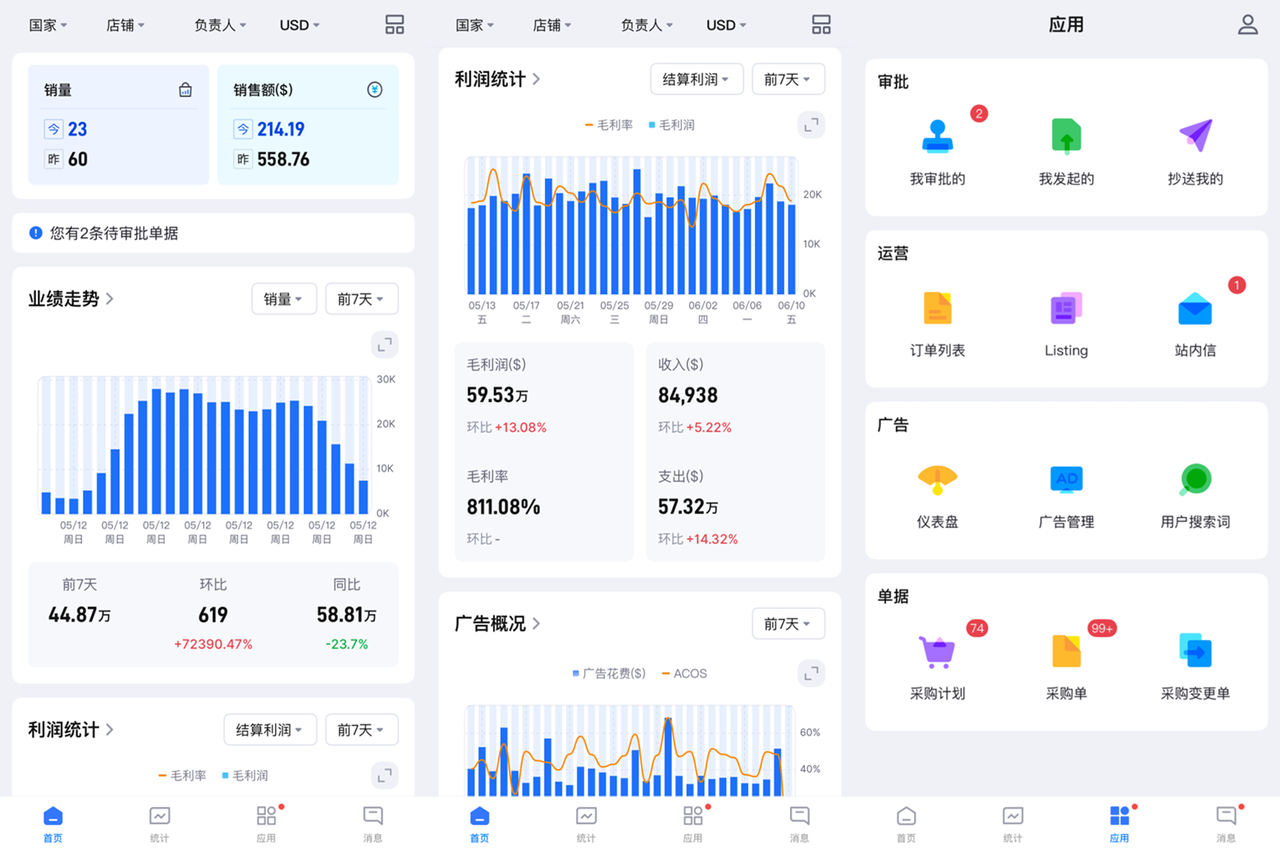The width and height of the screenshot is (1280, 862).
Task: Toggle 毛利润 legend in bottom-left 利润统计
Action: click(x=244, y=775)
